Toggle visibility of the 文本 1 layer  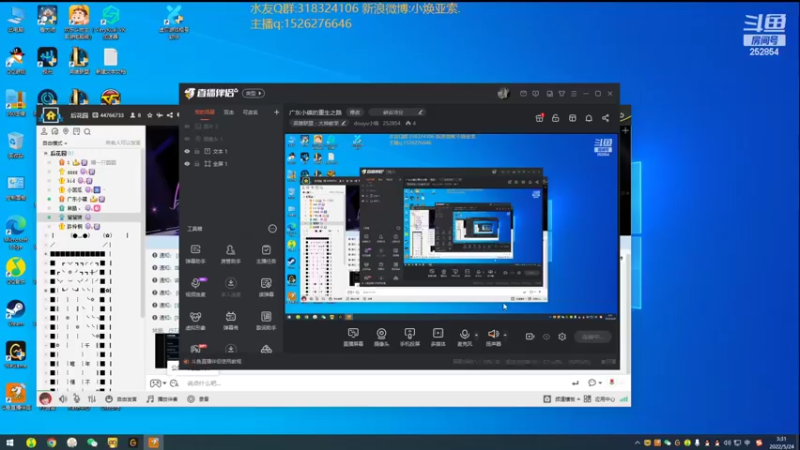(187, 152)
